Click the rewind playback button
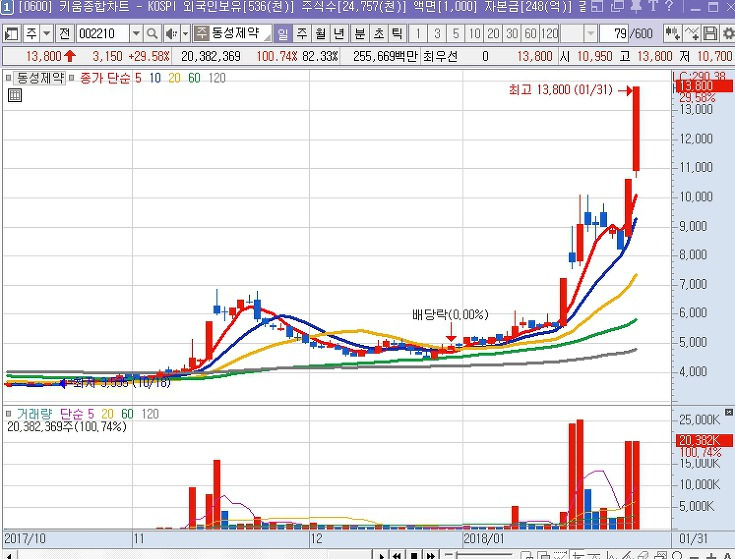 click(397, 555)
